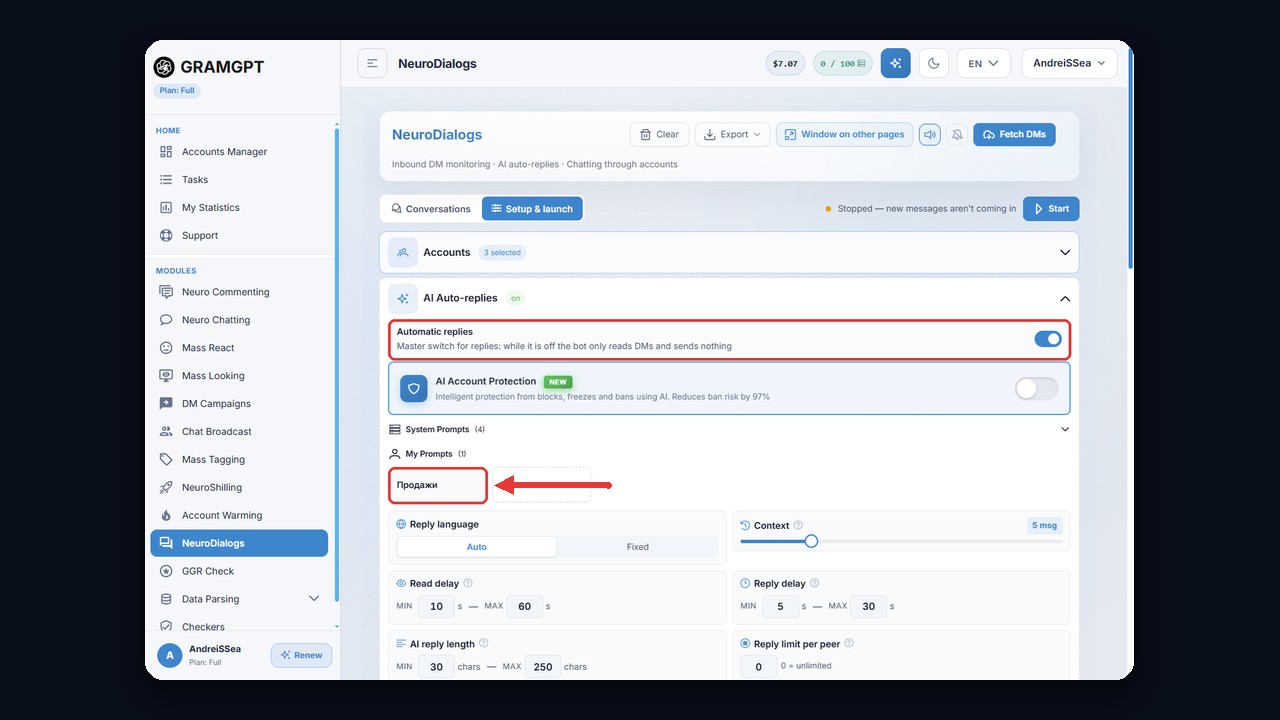Viewport: 1280px width, 720px height.
Task: Click the AI Auto-replies sparkle icon
Action: [403, 298]
